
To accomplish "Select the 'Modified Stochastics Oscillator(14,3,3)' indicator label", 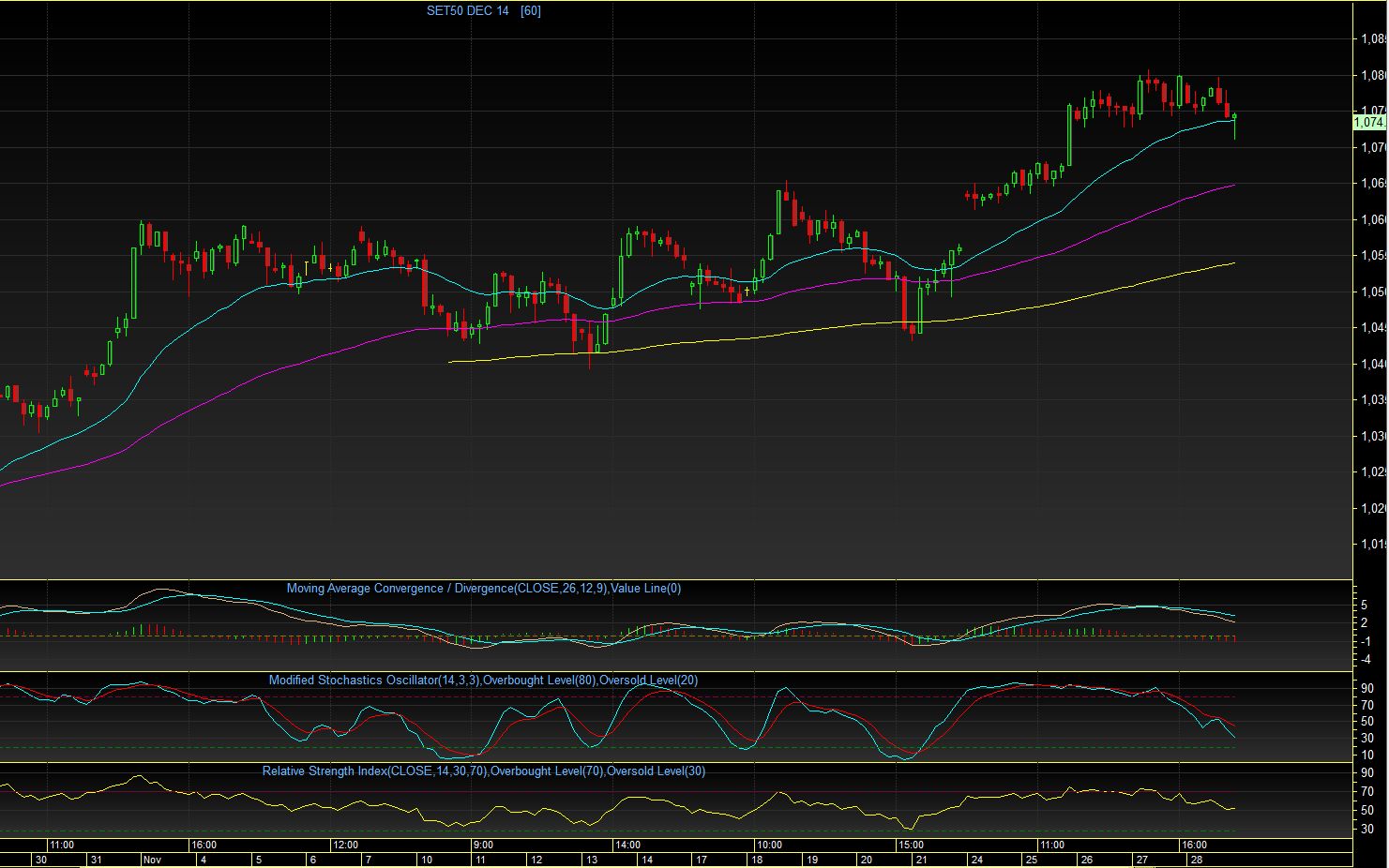I will point(374,681).
